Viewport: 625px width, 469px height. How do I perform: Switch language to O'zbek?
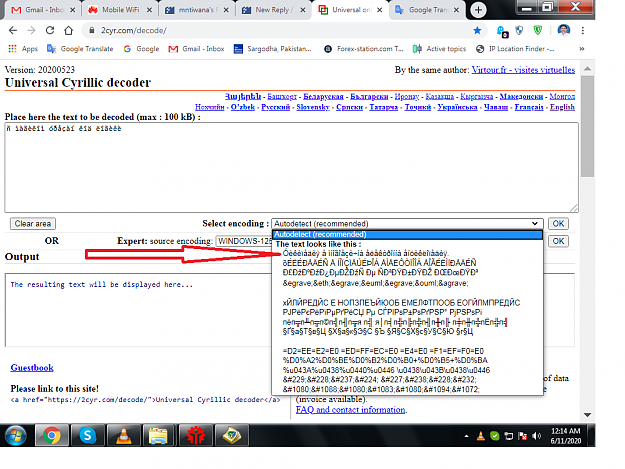tap(242, 107)
